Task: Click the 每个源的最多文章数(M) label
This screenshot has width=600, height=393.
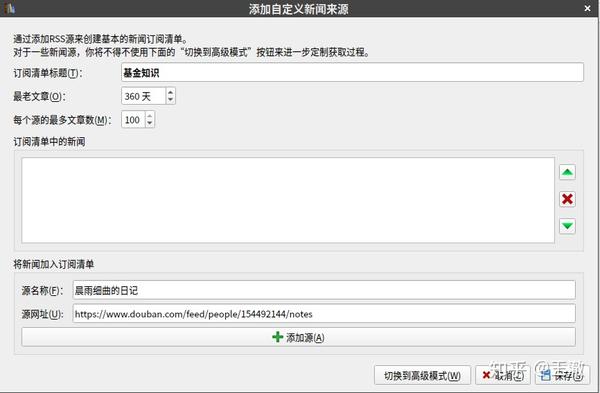Action: pyautogui.click(x=62, y=120)
